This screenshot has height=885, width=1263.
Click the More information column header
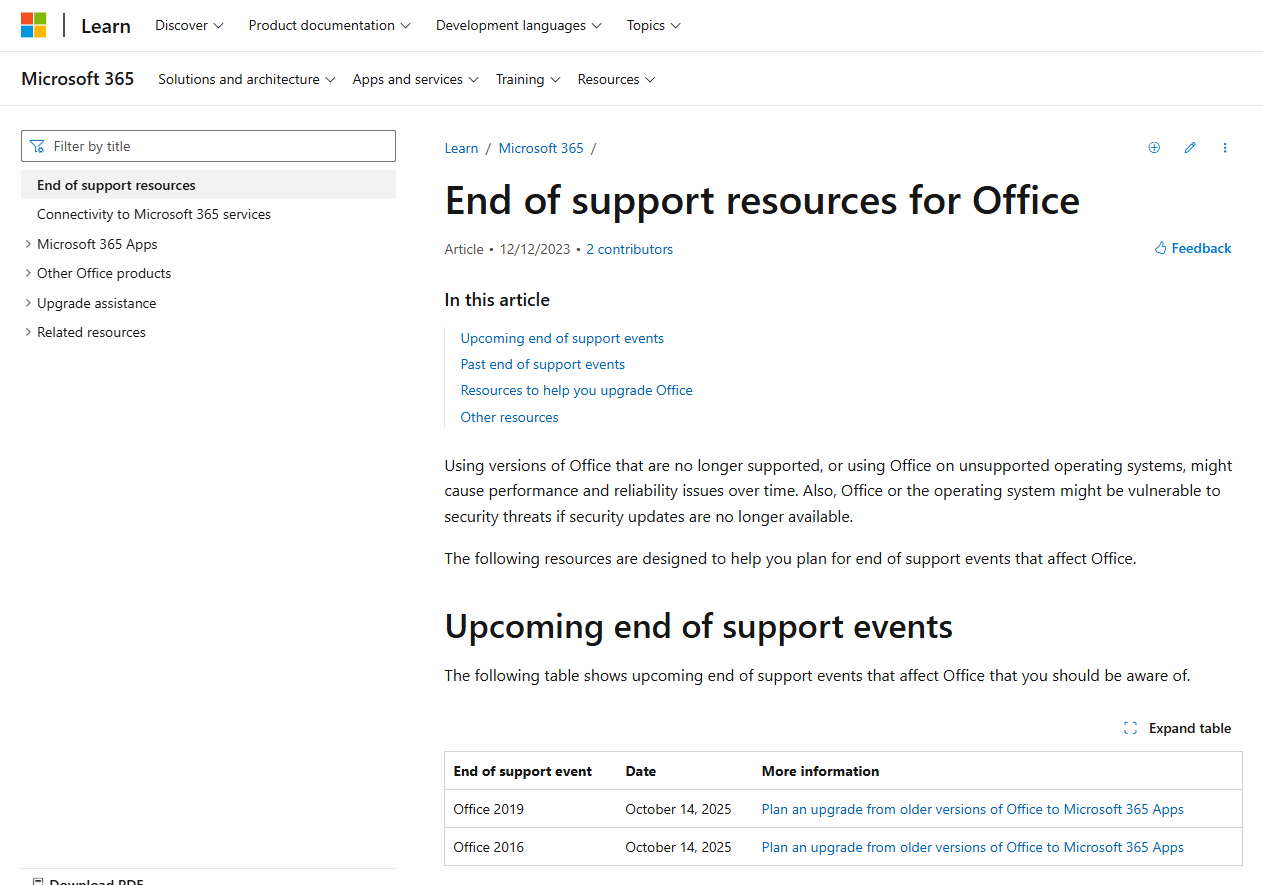pos(821,771)
